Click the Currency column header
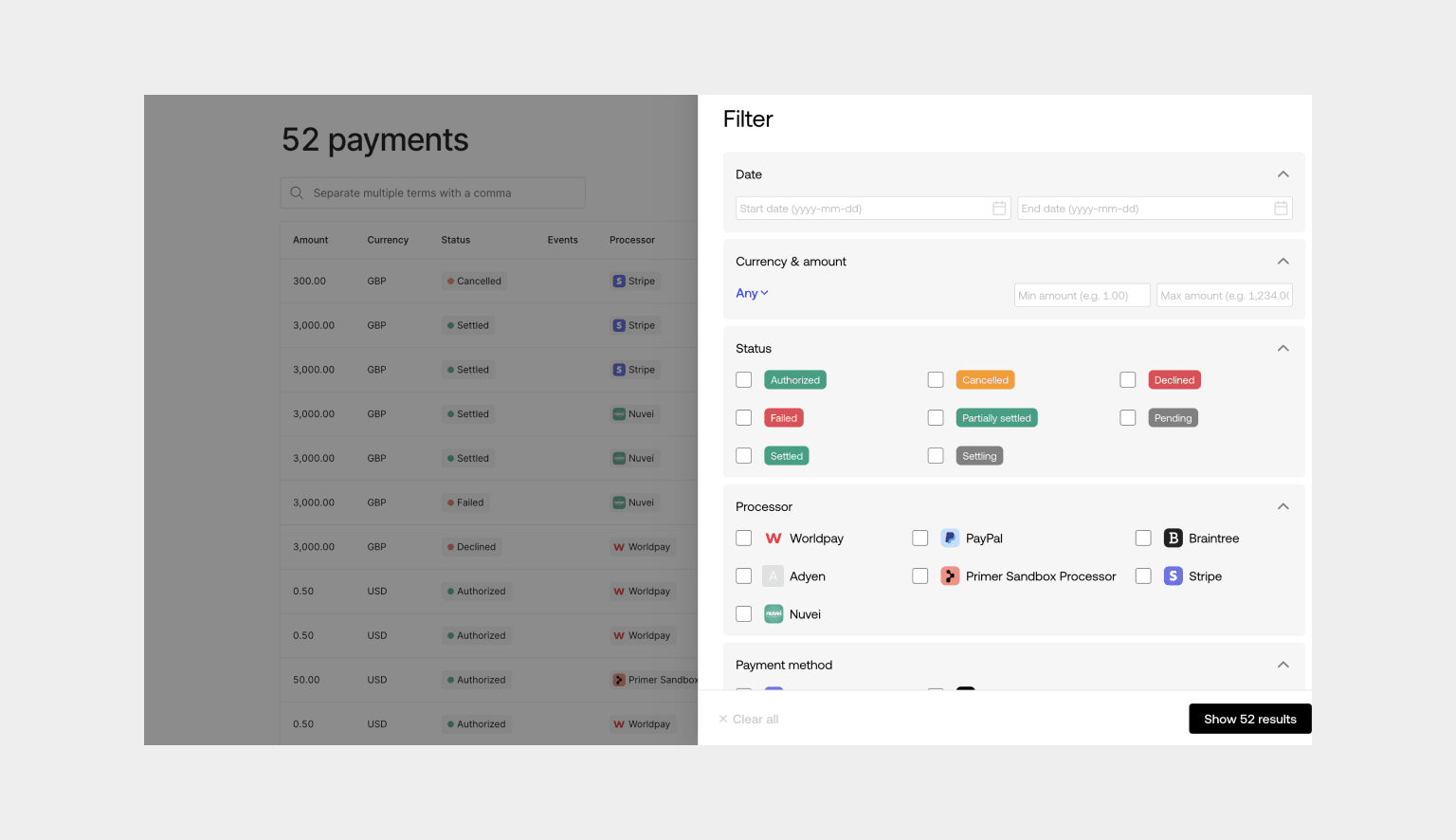Image resolution: width=1456 pixels, height=840 pixels. pos(388,240)
